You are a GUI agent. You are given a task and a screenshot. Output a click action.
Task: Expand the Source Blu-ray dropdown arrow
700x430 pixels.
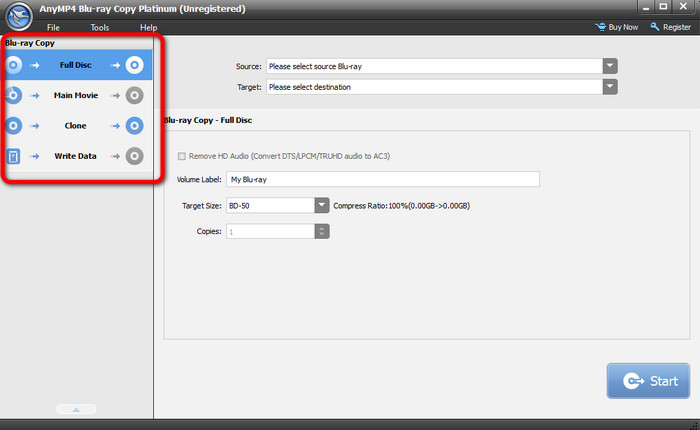[x=610, y=66]
